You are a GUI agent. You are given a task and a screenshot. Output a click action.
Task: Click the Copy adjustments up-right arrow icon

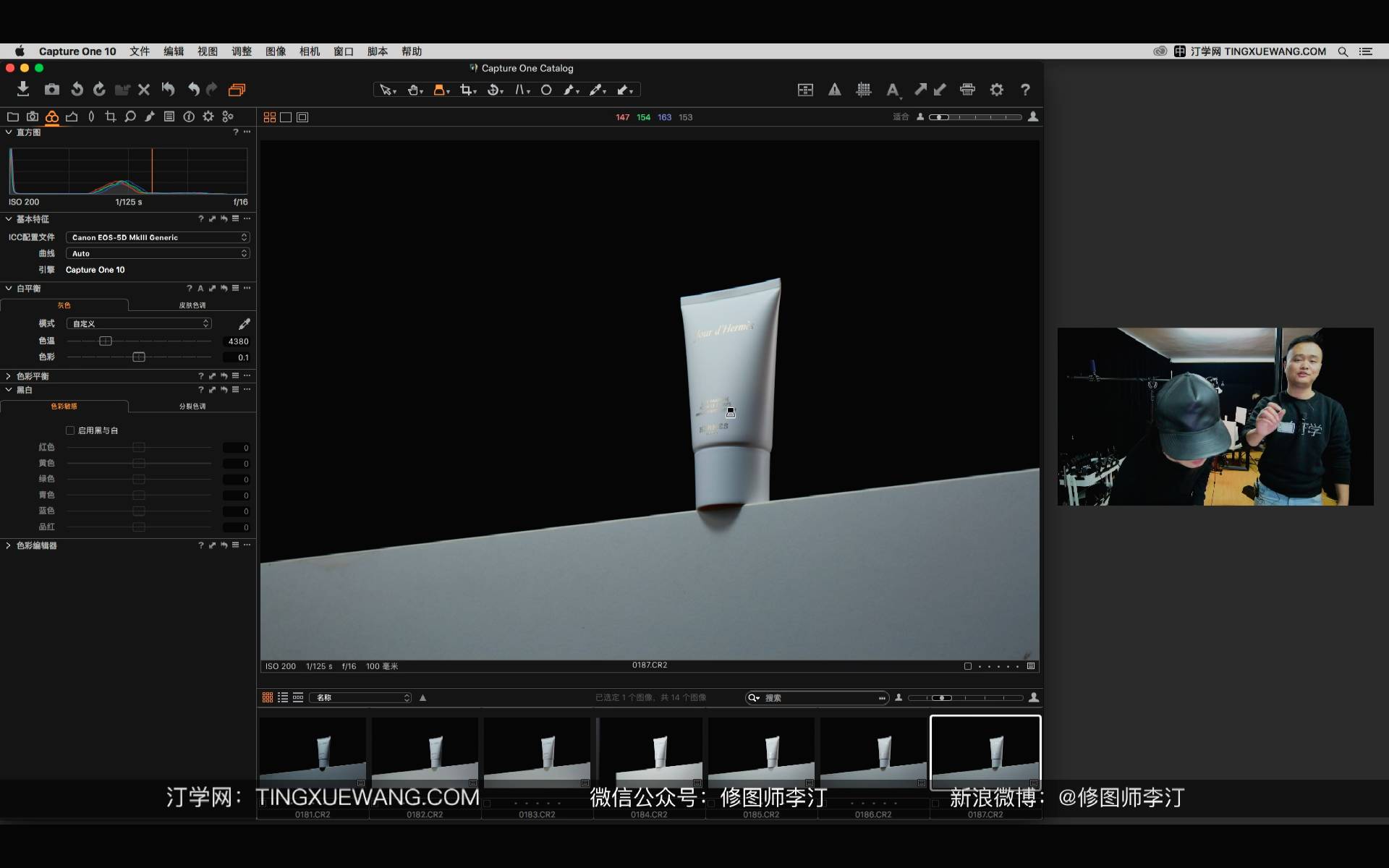[x=920, y=89]
